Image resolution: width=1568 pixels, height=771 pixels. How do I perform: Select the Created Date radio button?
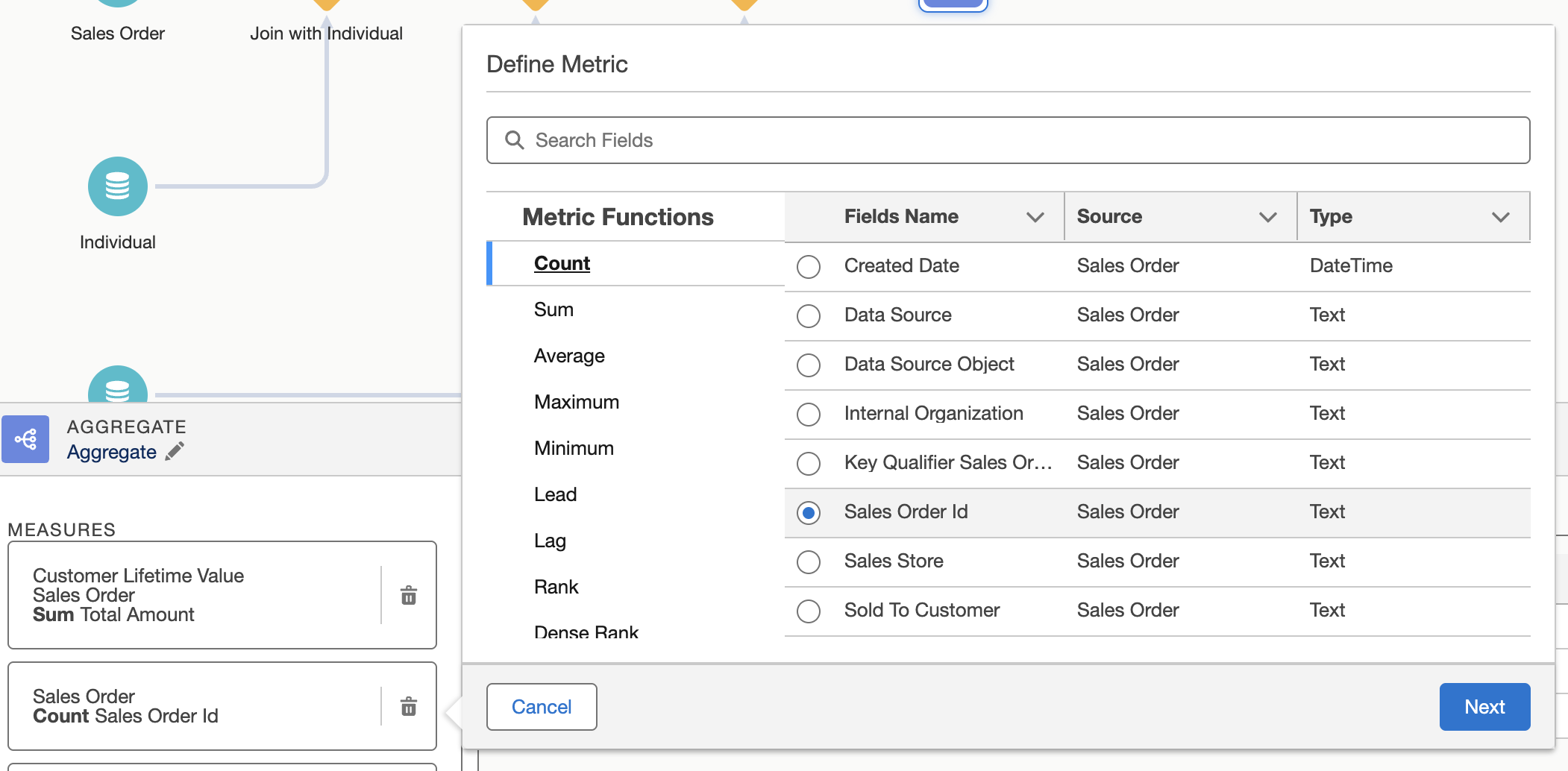pyautogui.click(x=809, y=266)
